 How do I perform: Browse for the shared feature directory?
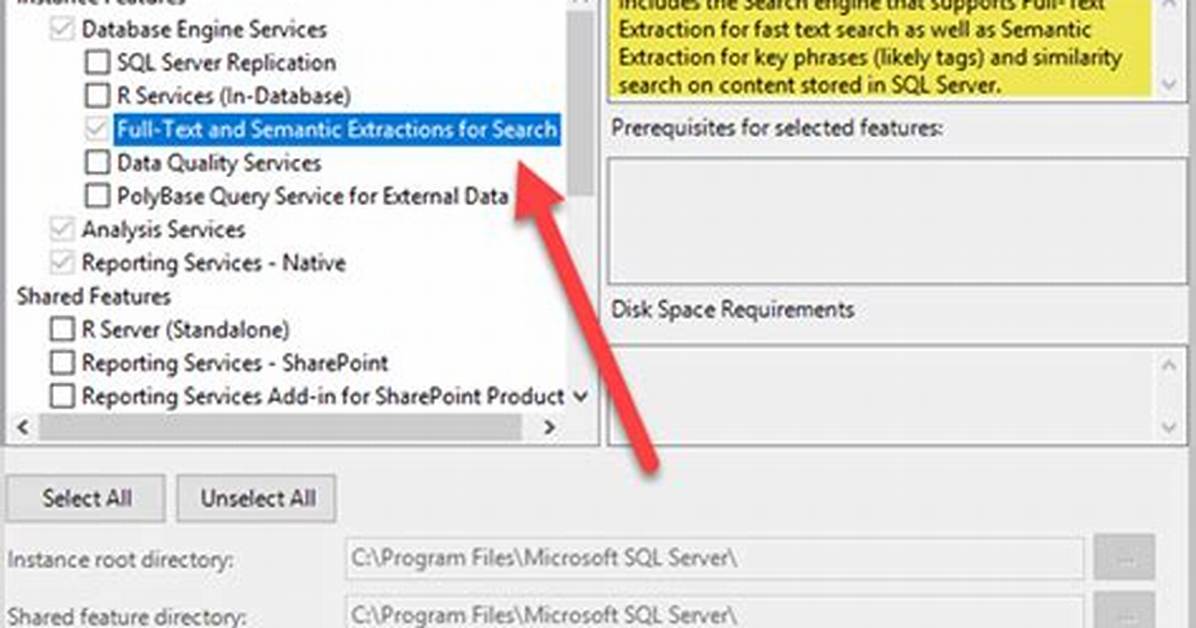click(1124, 611)
